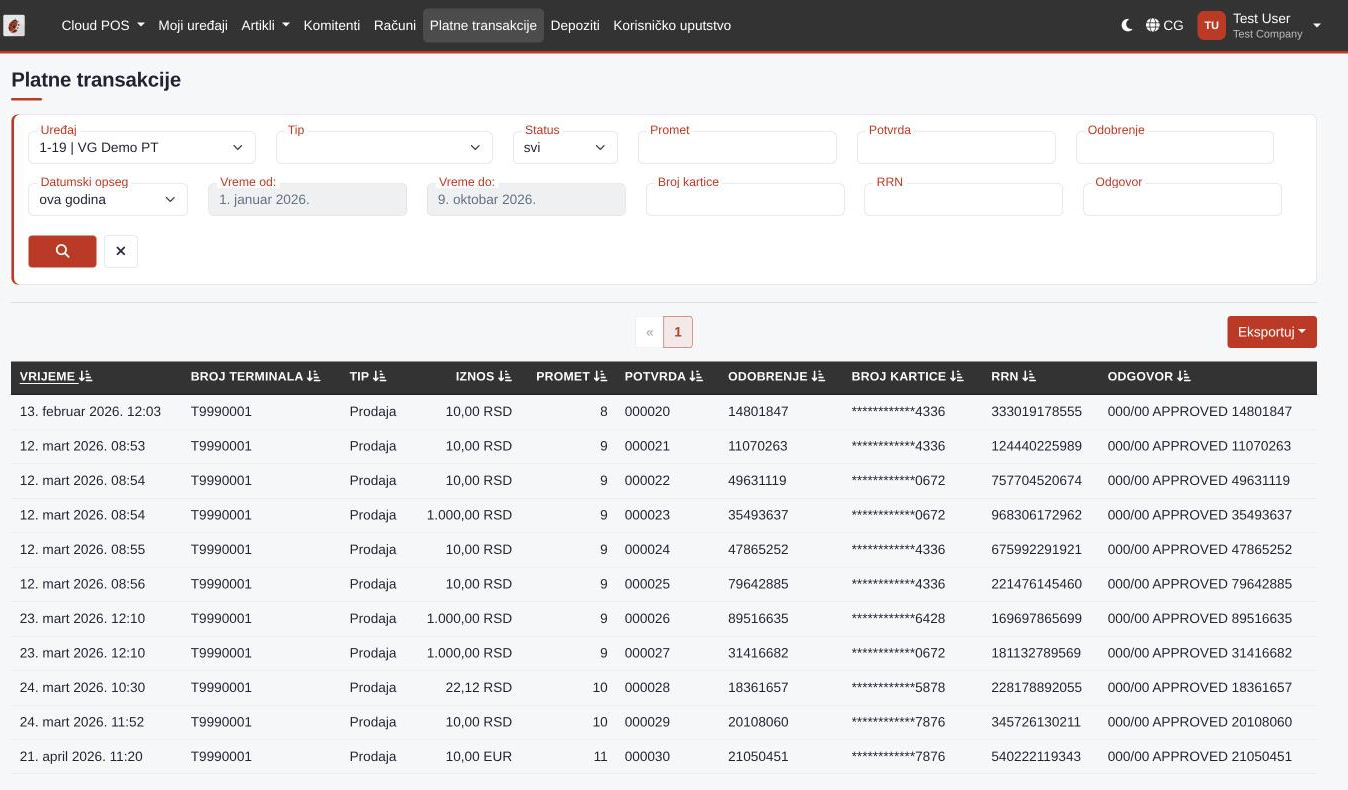This screenshot has width=1348, height=790.
Task: Click the RRN filter field
Action: (963, 199)
